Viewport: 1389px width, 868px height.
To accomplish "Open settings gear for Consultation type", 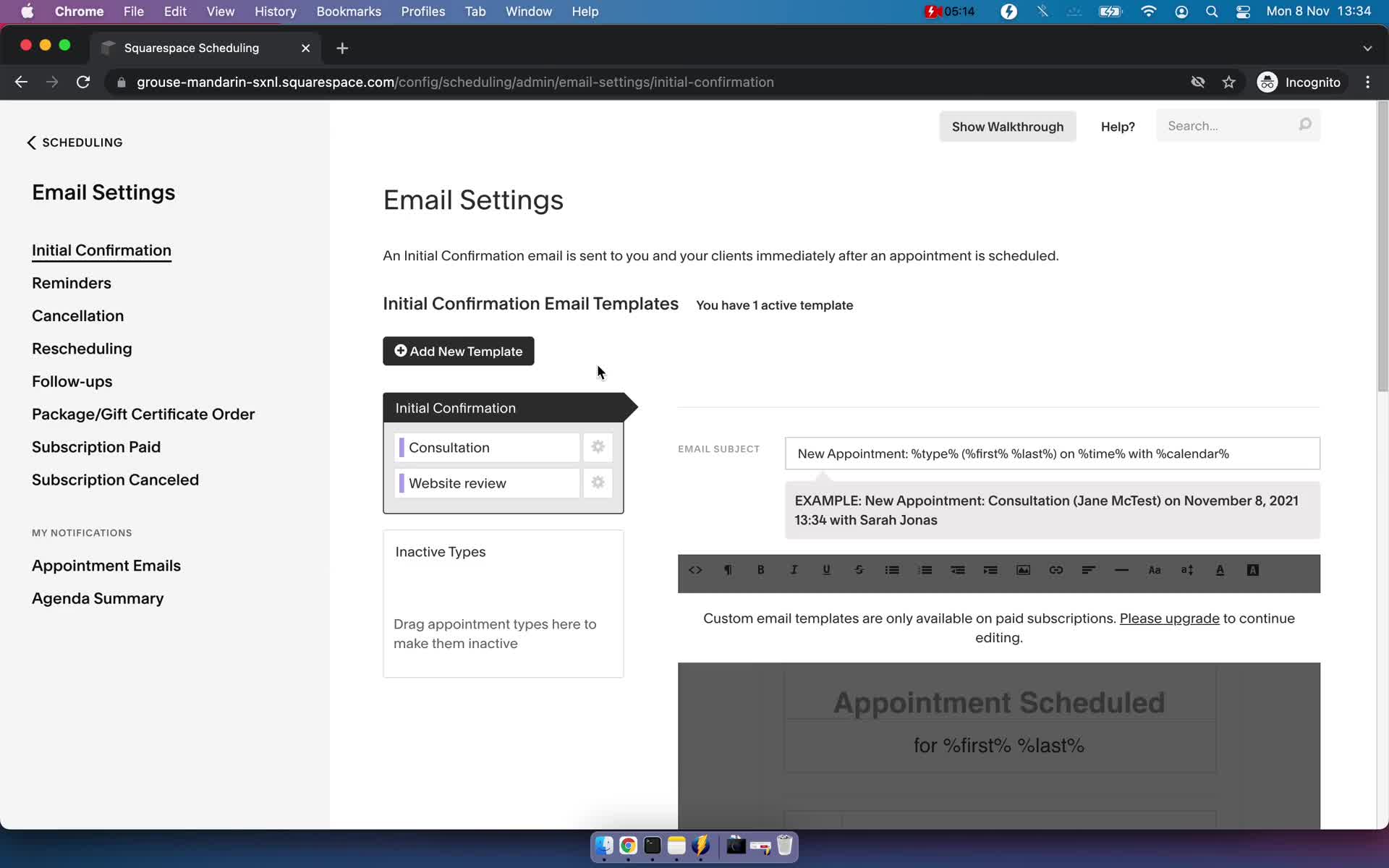I will point(598,447).
